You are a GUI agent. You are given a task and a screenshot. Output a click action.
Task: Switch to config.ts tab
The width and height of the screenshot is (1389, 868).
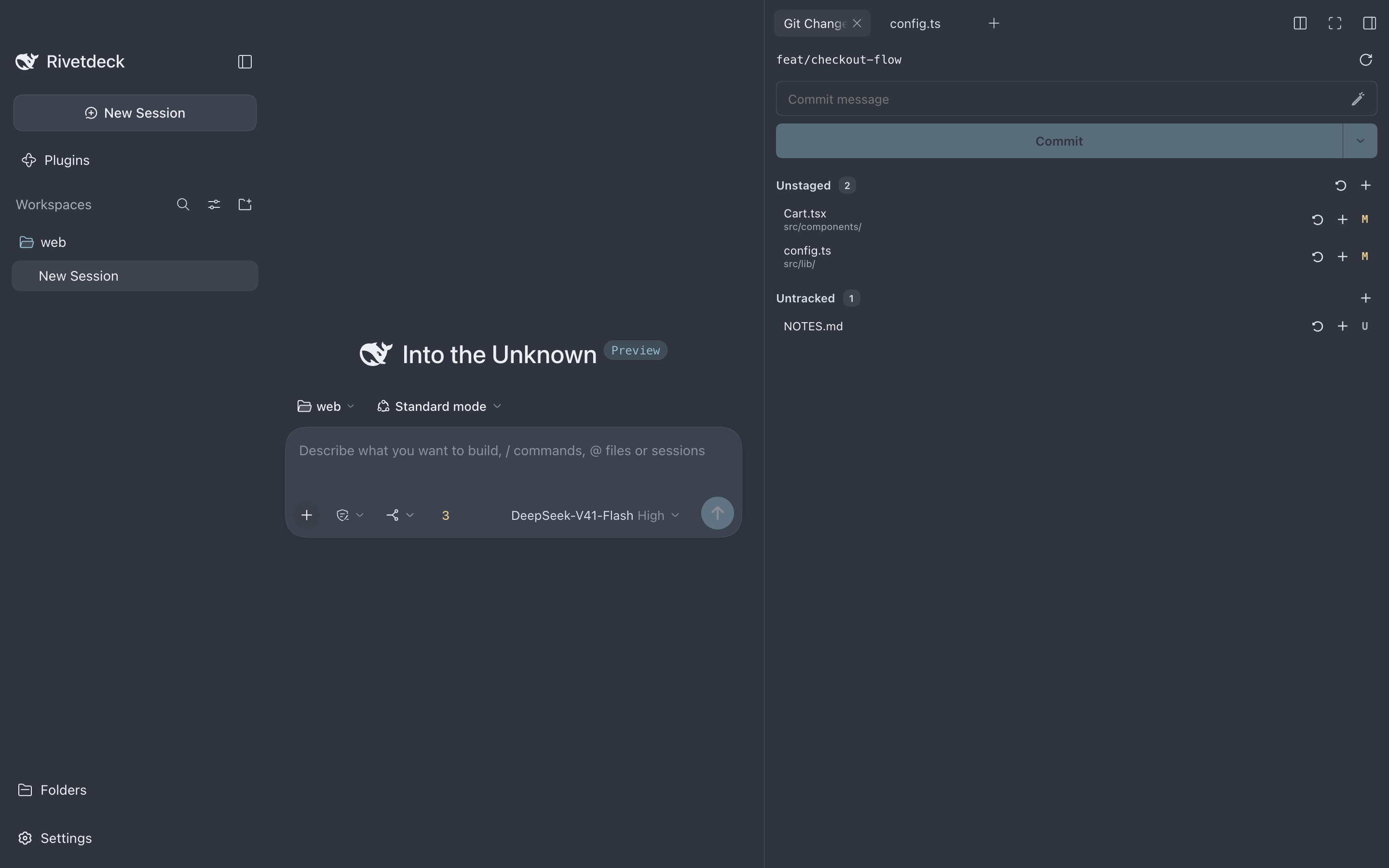click(915, 24)
